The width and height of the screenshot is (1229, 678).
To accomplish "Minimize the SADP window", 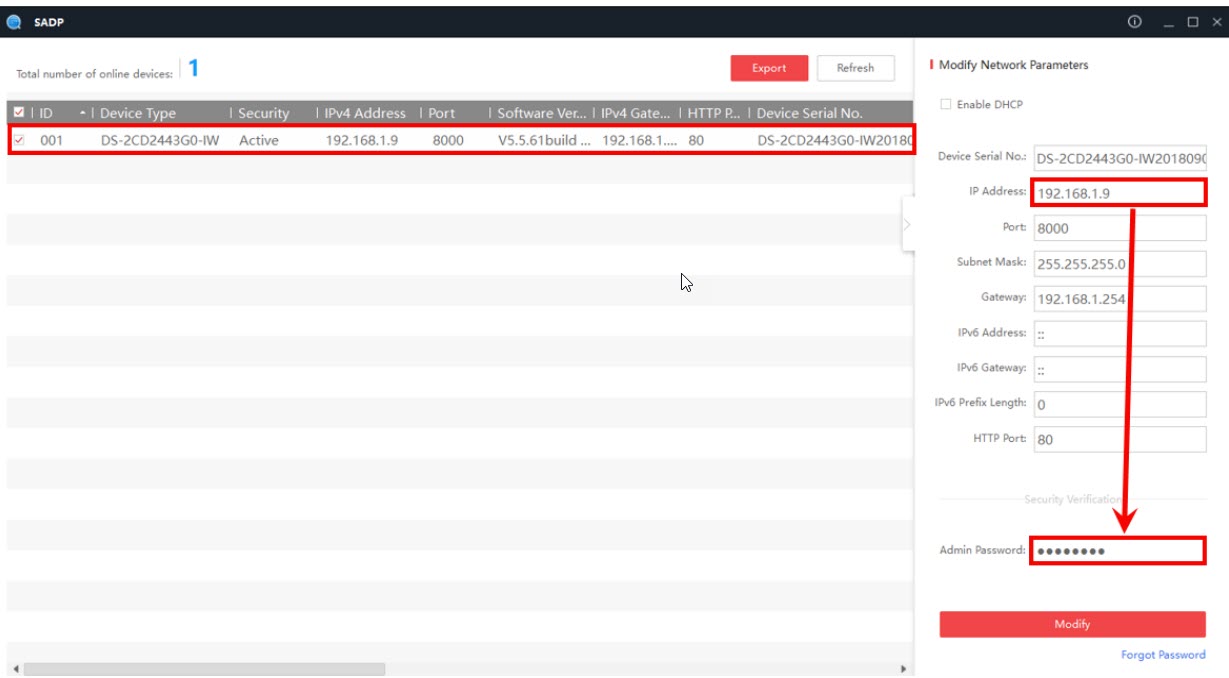I will (1168, 22).
